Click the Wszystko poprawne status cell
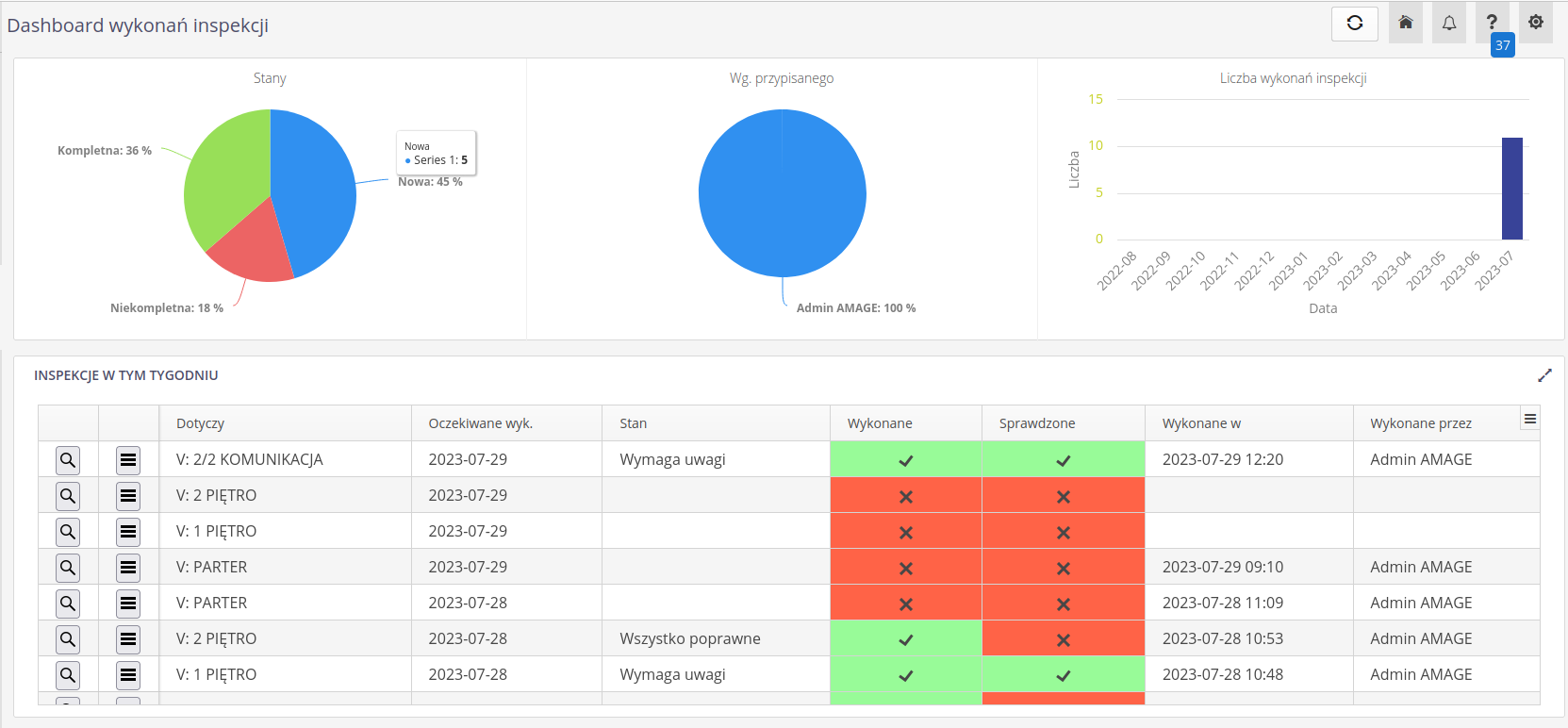The image size is (1568, 728). pyautogui.click(x=716, y=638)
